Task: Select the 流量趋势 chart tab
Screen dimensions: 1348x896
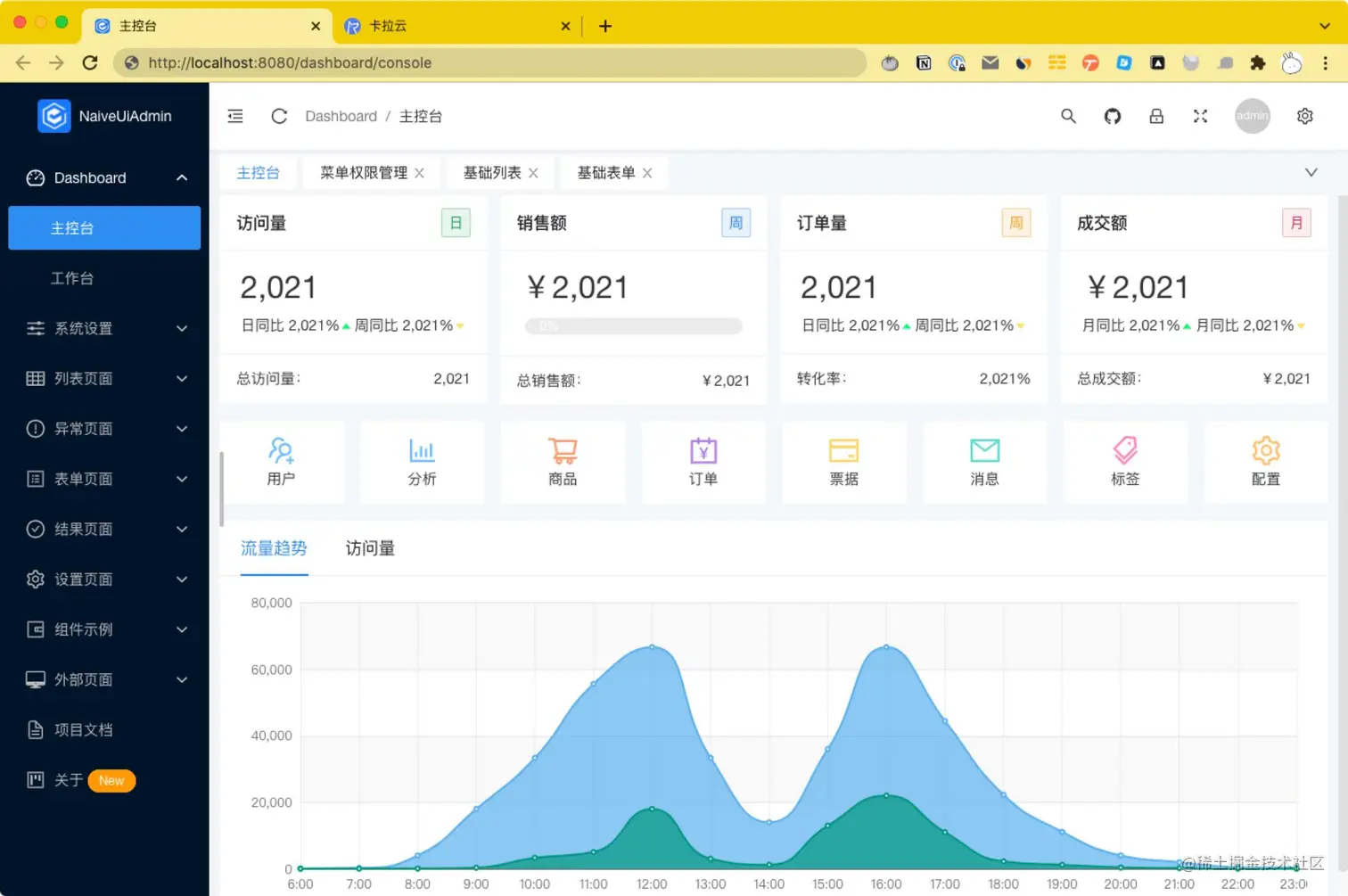Action: click(274, 548)
